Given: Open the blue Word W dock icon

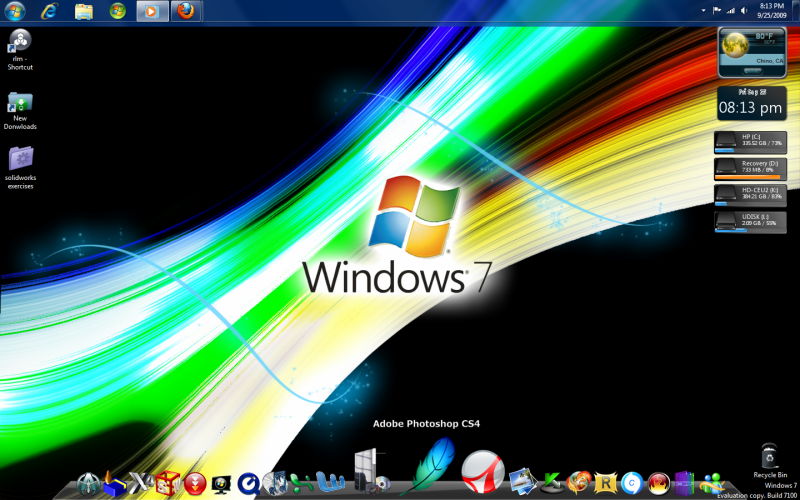Looking at the screenshot, I should [330, 482].
